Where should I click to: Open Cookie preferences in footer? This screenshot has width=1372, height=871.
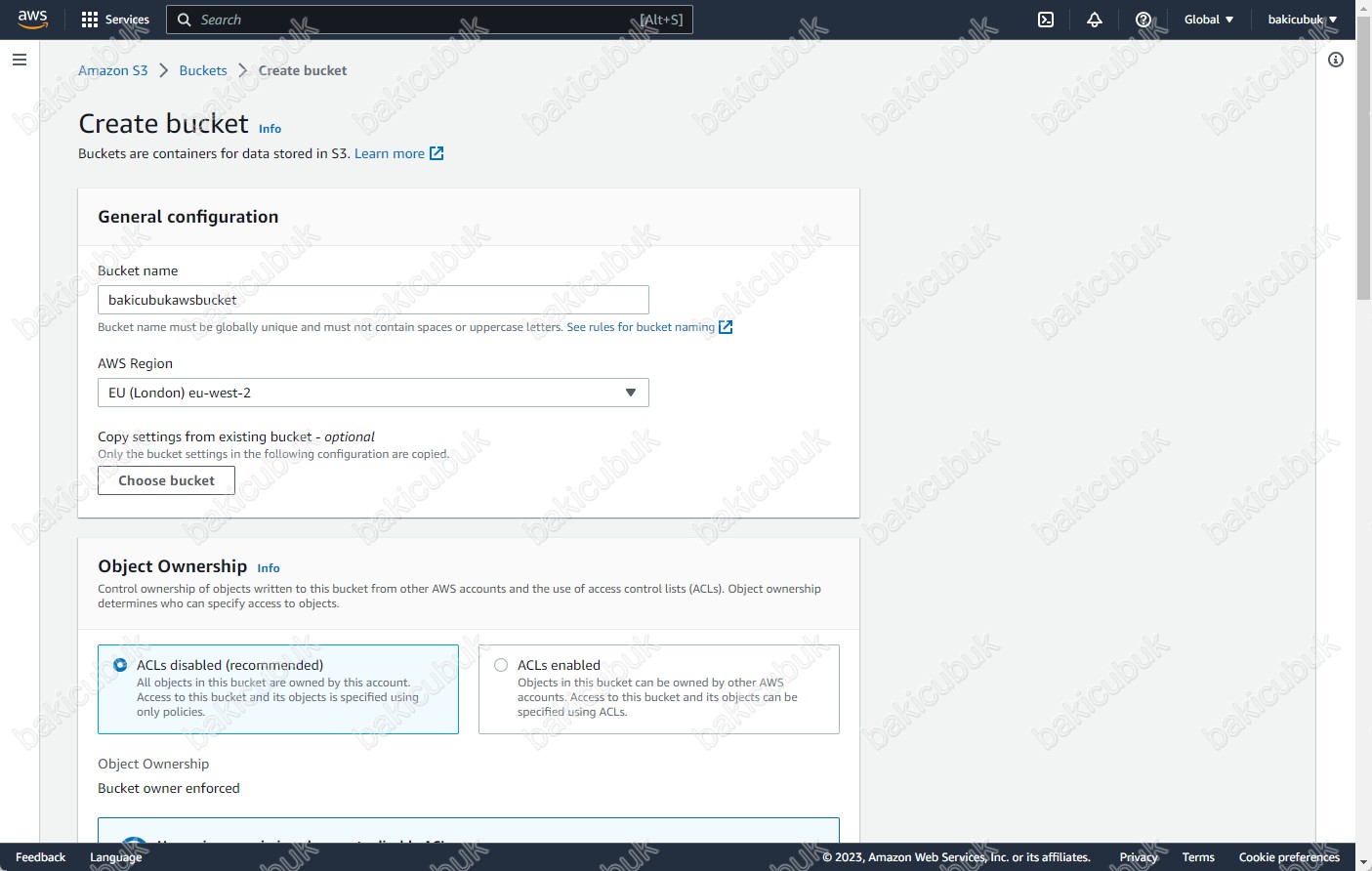(1289, 857)
